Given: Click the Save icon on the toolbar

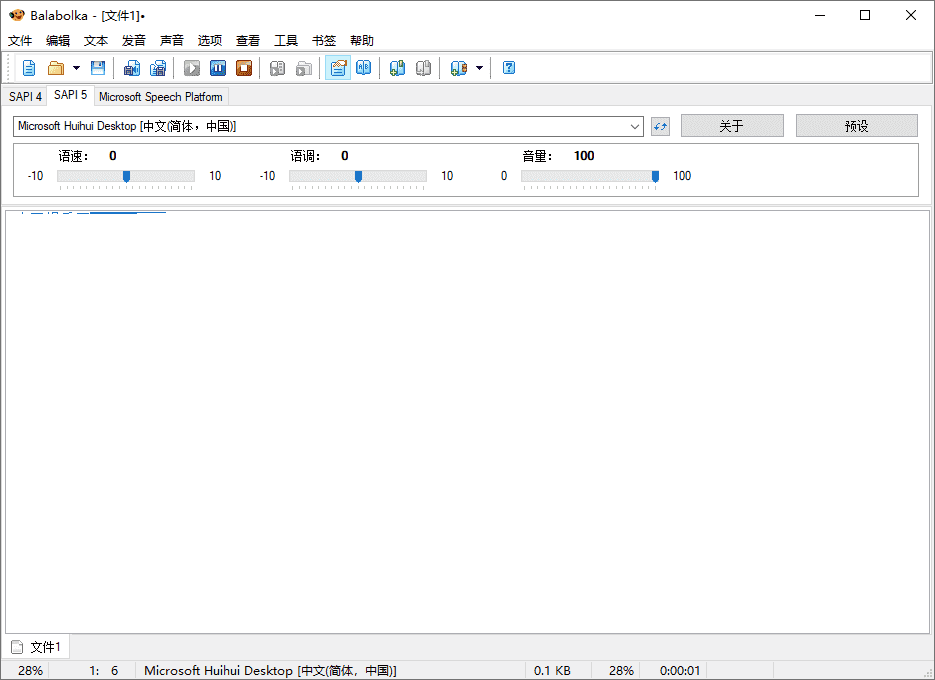Looking at the screenshot, I should (x=97, y=67).
